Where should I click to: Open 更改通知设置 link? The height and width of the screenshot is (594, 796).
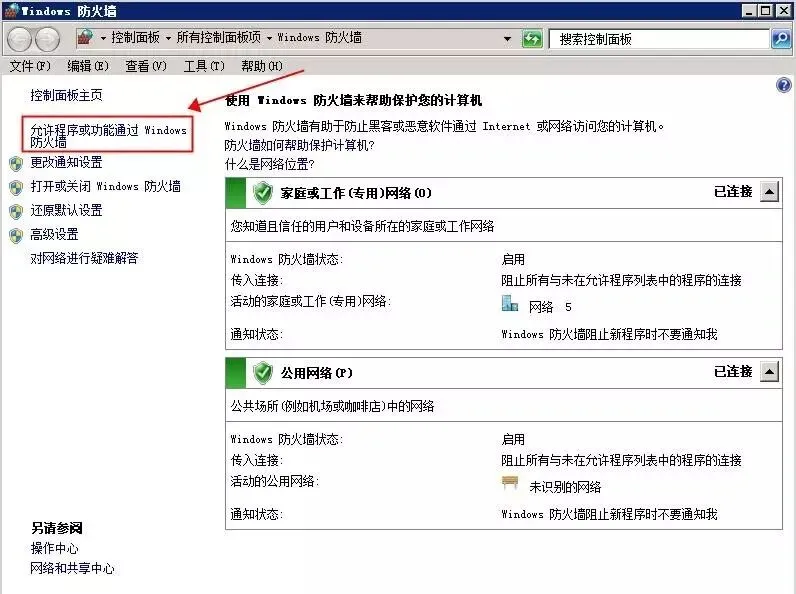67,162
